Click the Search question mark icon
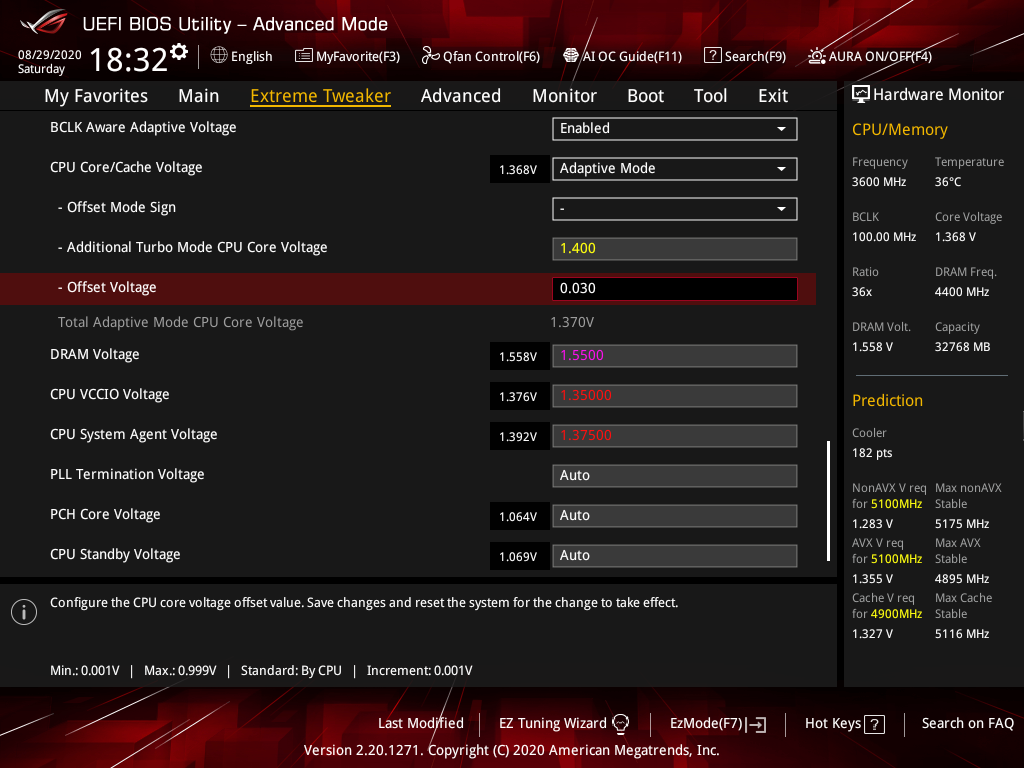Image resolution: width=1024 pixels, height=768 pixels. pyautogui.click(x=712, y=56)
